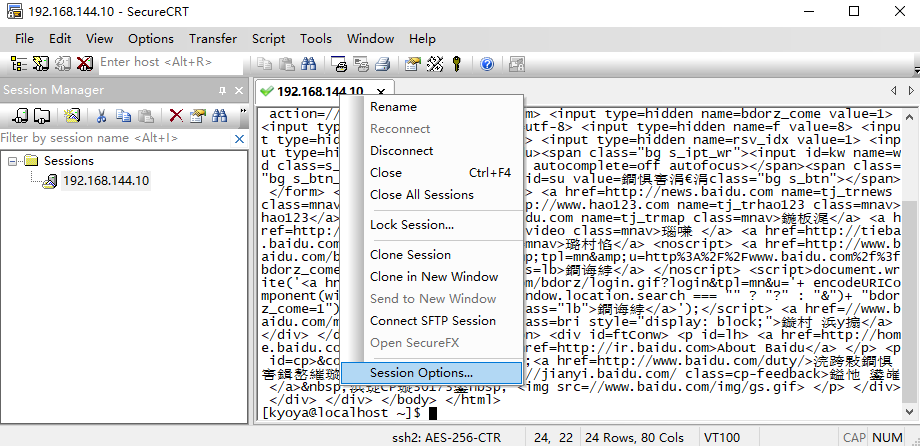Viewport: 920px width, 446px height.
Task: Click the Print Screen toolbar icon
Action: (x=339, y=63)
